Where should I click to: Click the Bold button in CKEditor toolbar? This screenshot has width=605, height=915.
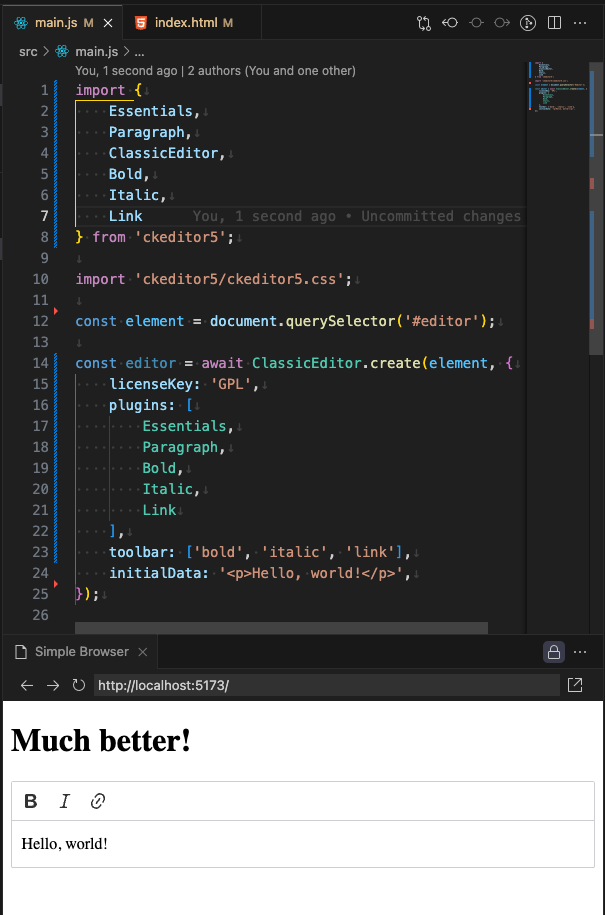coord(31,801)
